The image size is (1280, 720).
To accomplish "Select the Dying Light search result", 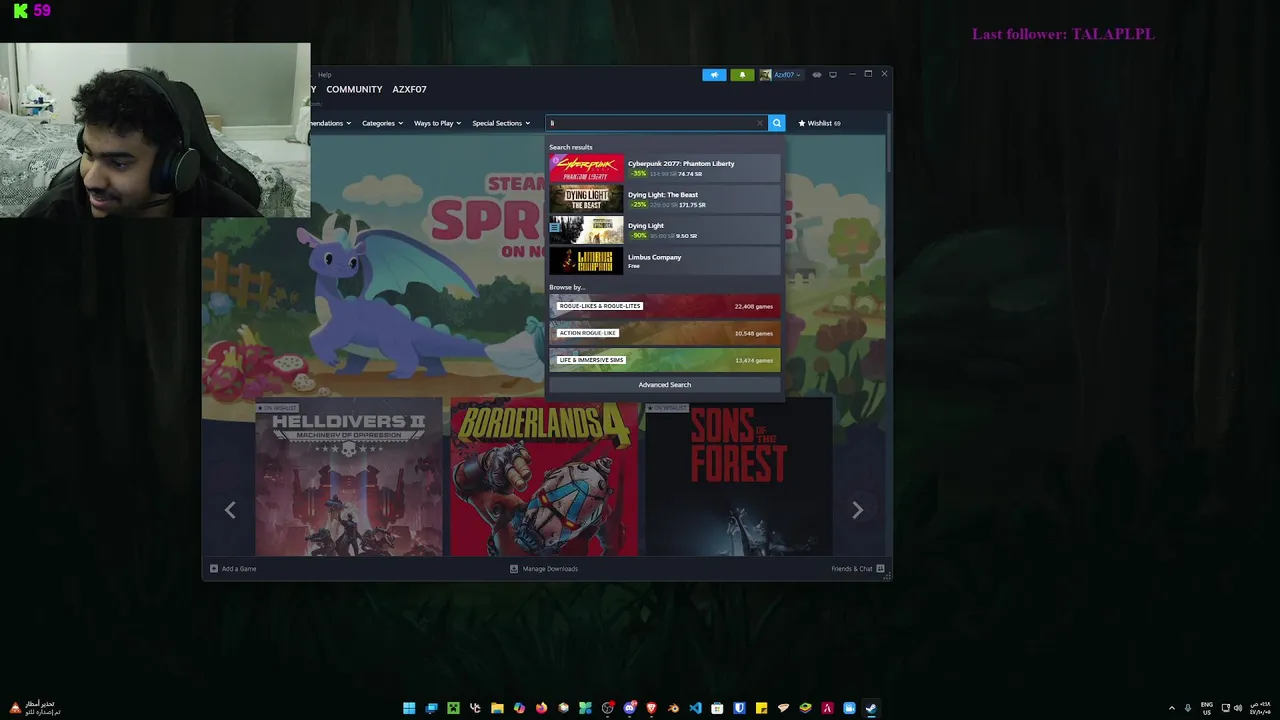I will 664,230.
